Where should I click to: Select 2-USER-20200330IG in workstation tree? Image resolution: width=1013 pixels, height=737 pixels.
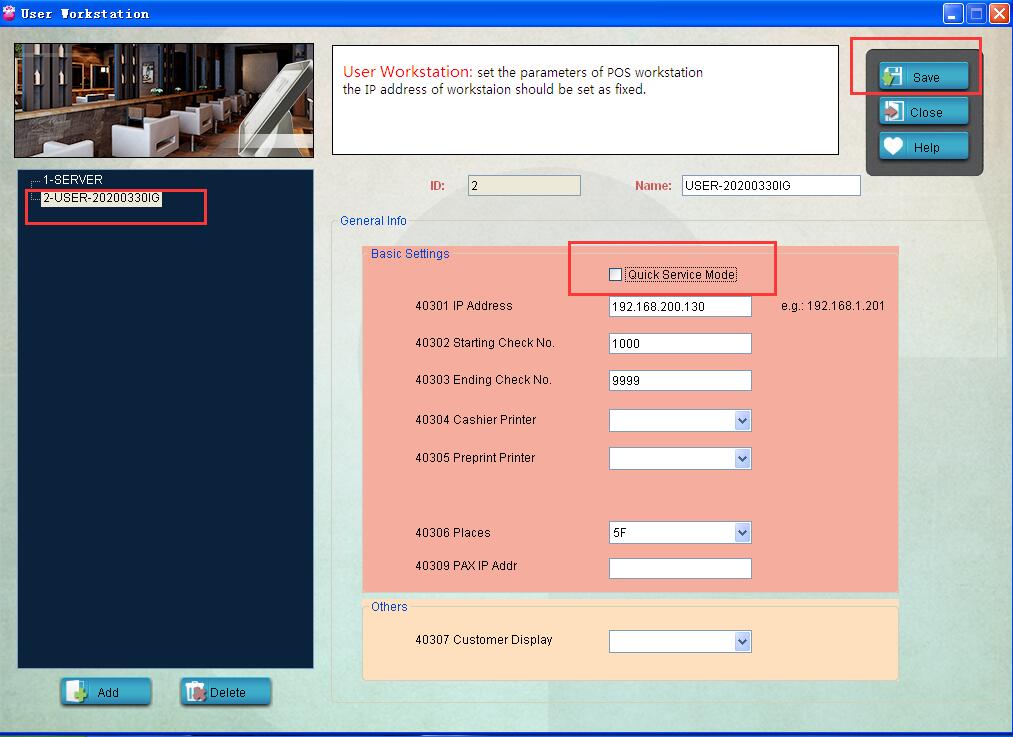coord(101,198)
